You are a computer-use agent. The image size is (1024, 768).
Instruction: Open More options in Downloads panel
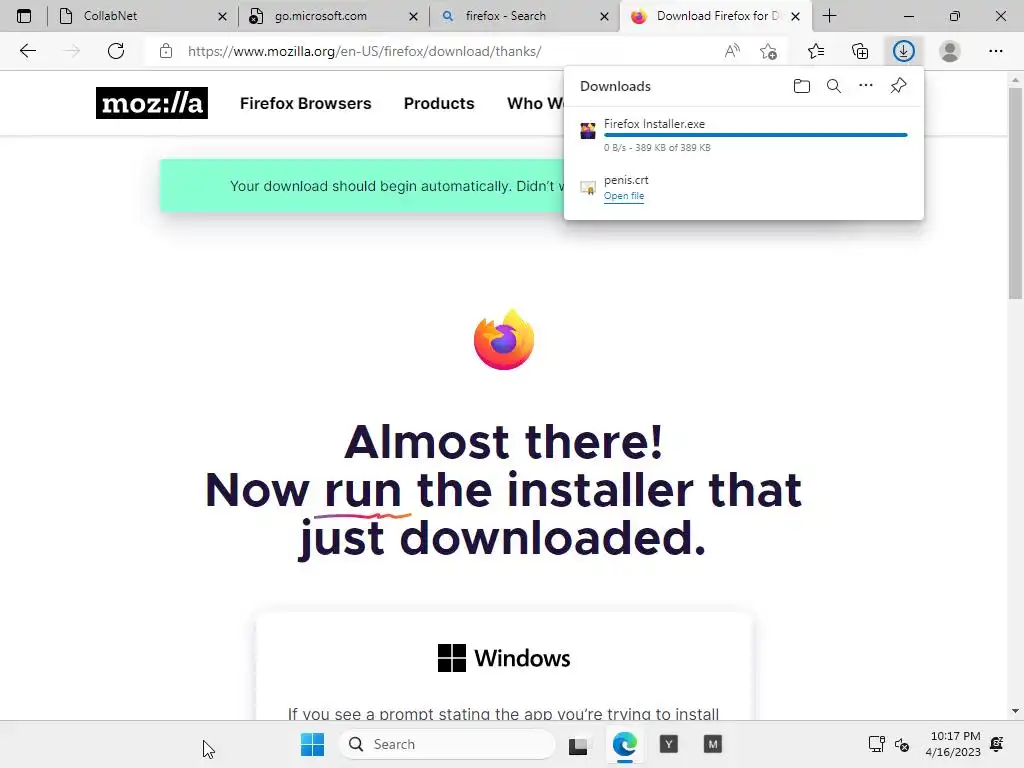click(x=866, y=86)
